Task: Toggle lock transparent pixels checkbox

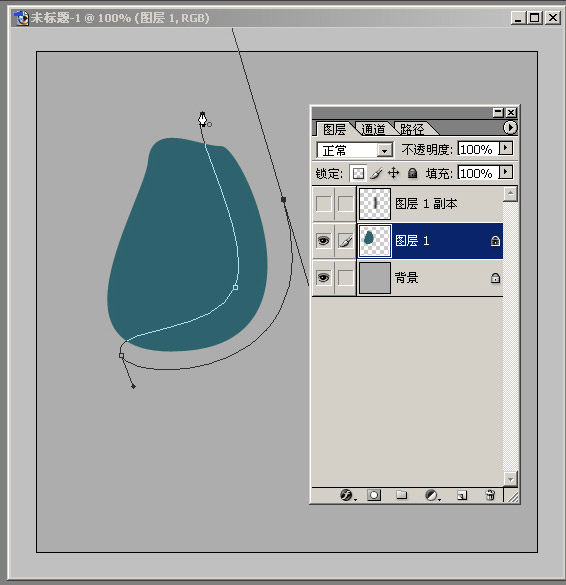Action: 358,173
